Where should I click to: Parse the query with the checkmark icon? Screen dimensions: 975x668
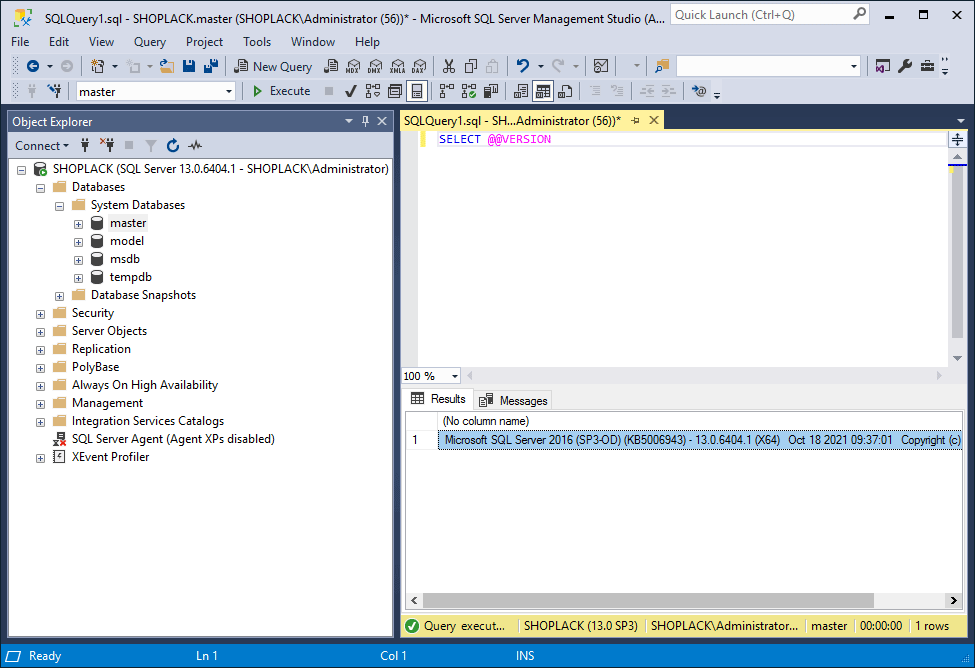click(351, 91)
